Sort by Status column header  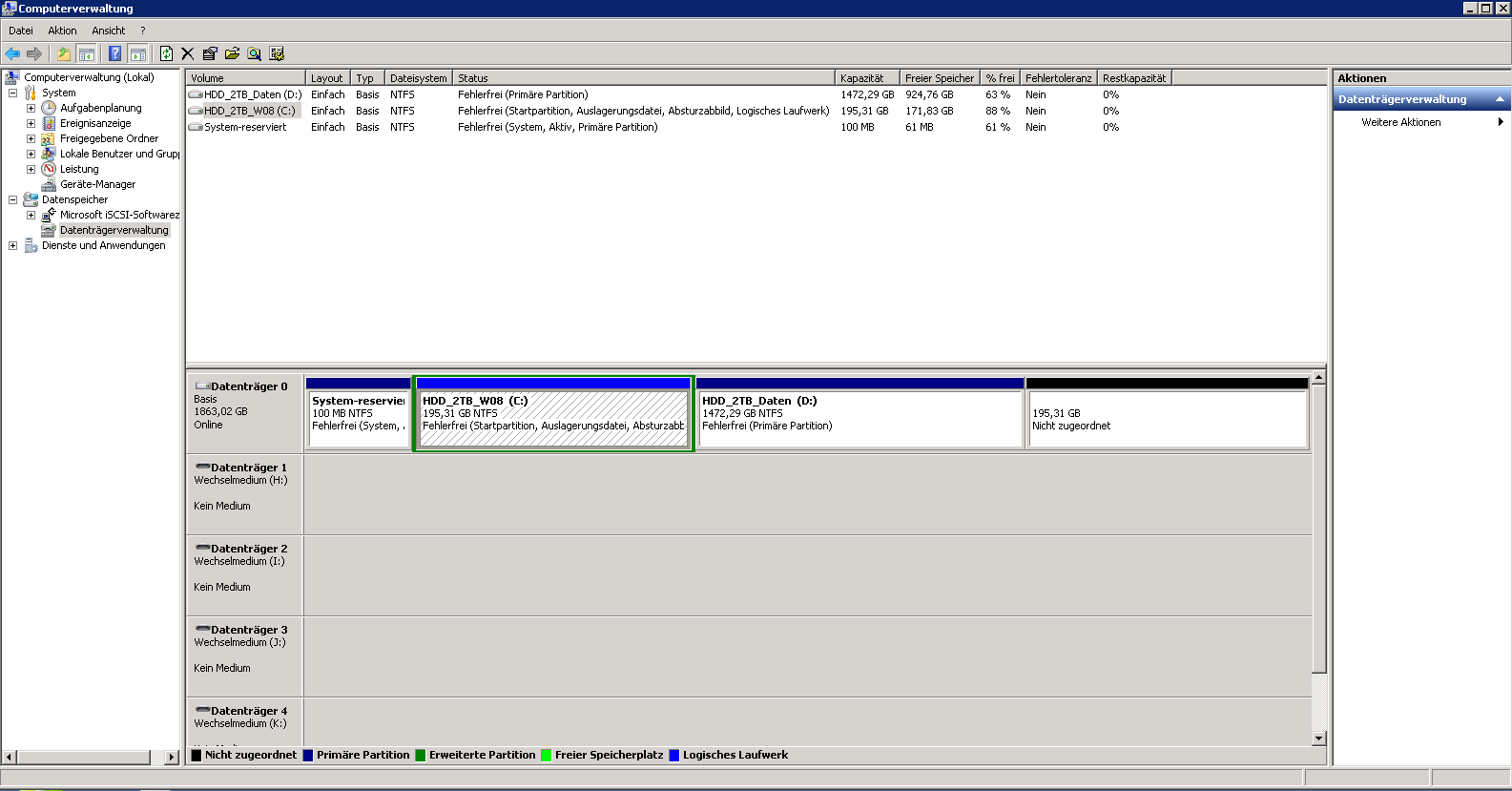tap(643, 78)
